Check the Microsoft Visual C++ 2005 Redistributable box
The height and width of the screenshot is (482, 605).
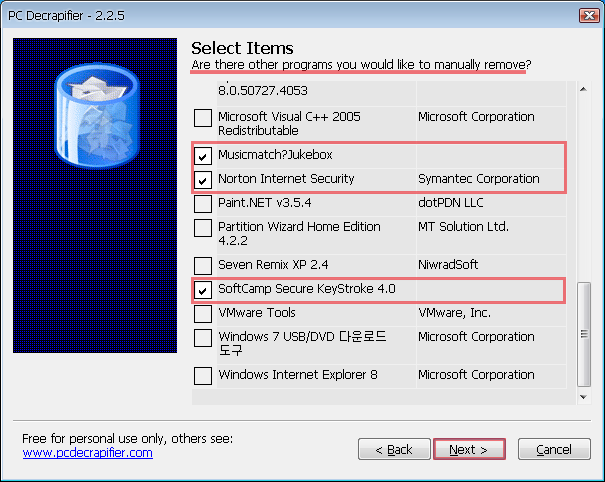coord(203,118)
